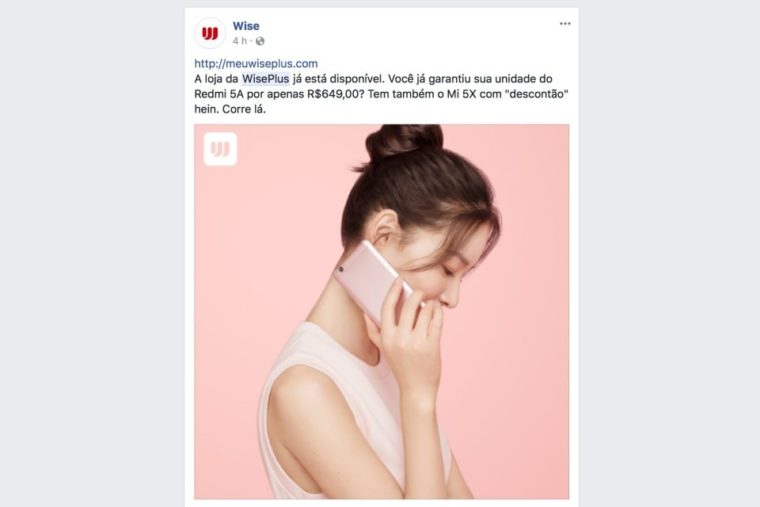Click the highlighted WisePlus mention
Image resolution: width=760 pixels, height=507 pixels.
click(265, 79)
